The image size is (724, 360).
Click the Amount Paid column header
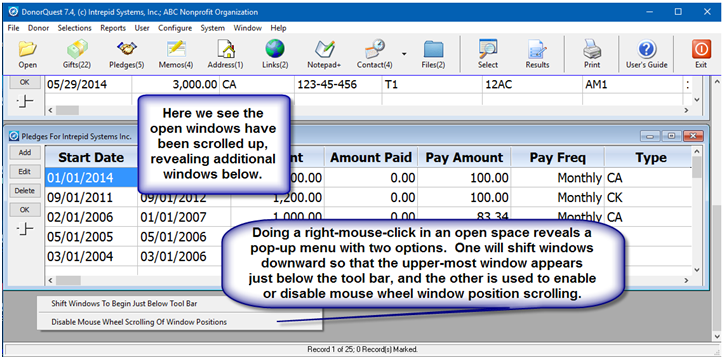[371, 157]
